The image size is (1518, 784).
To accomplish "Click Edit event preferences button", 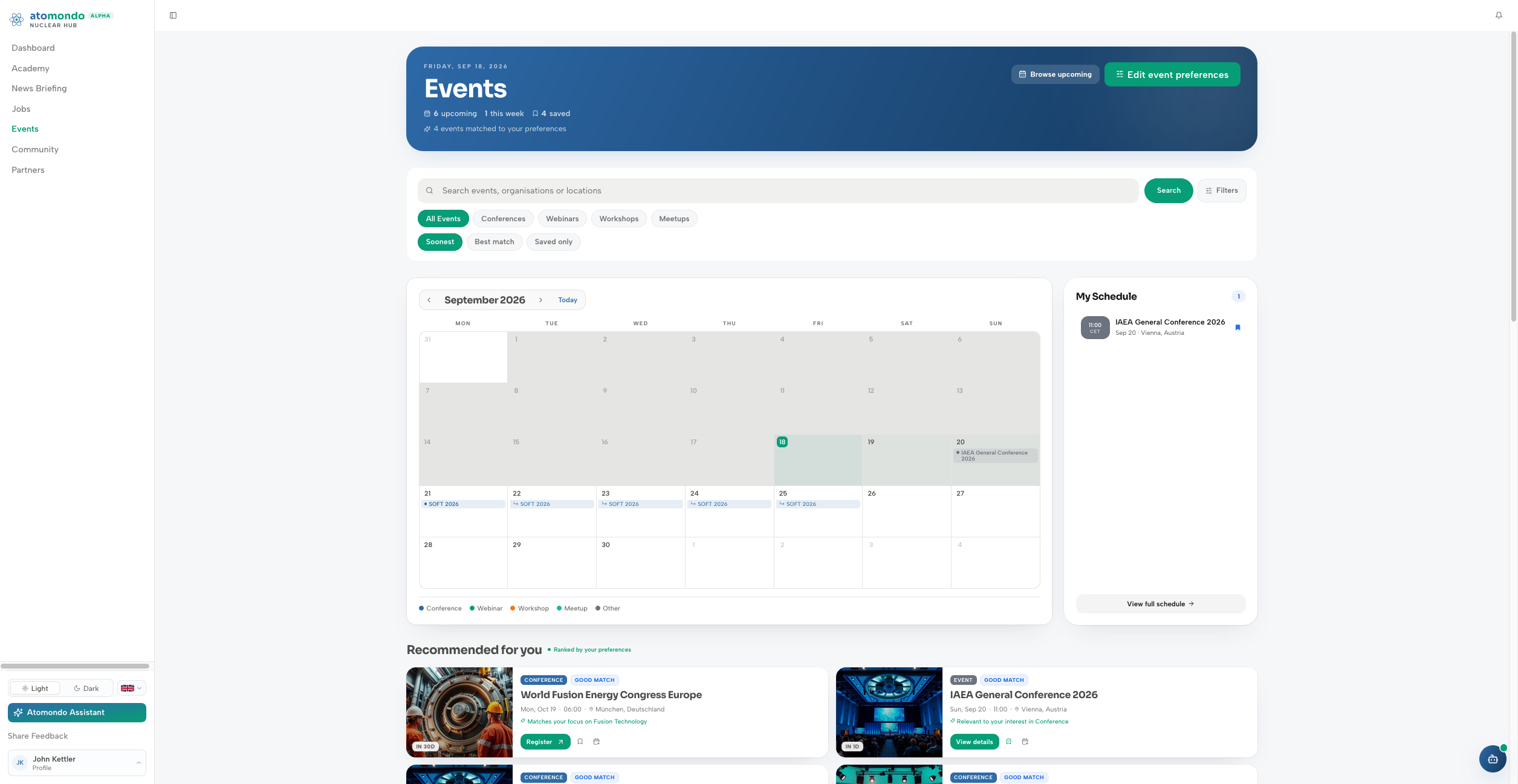I will 1172,74.
